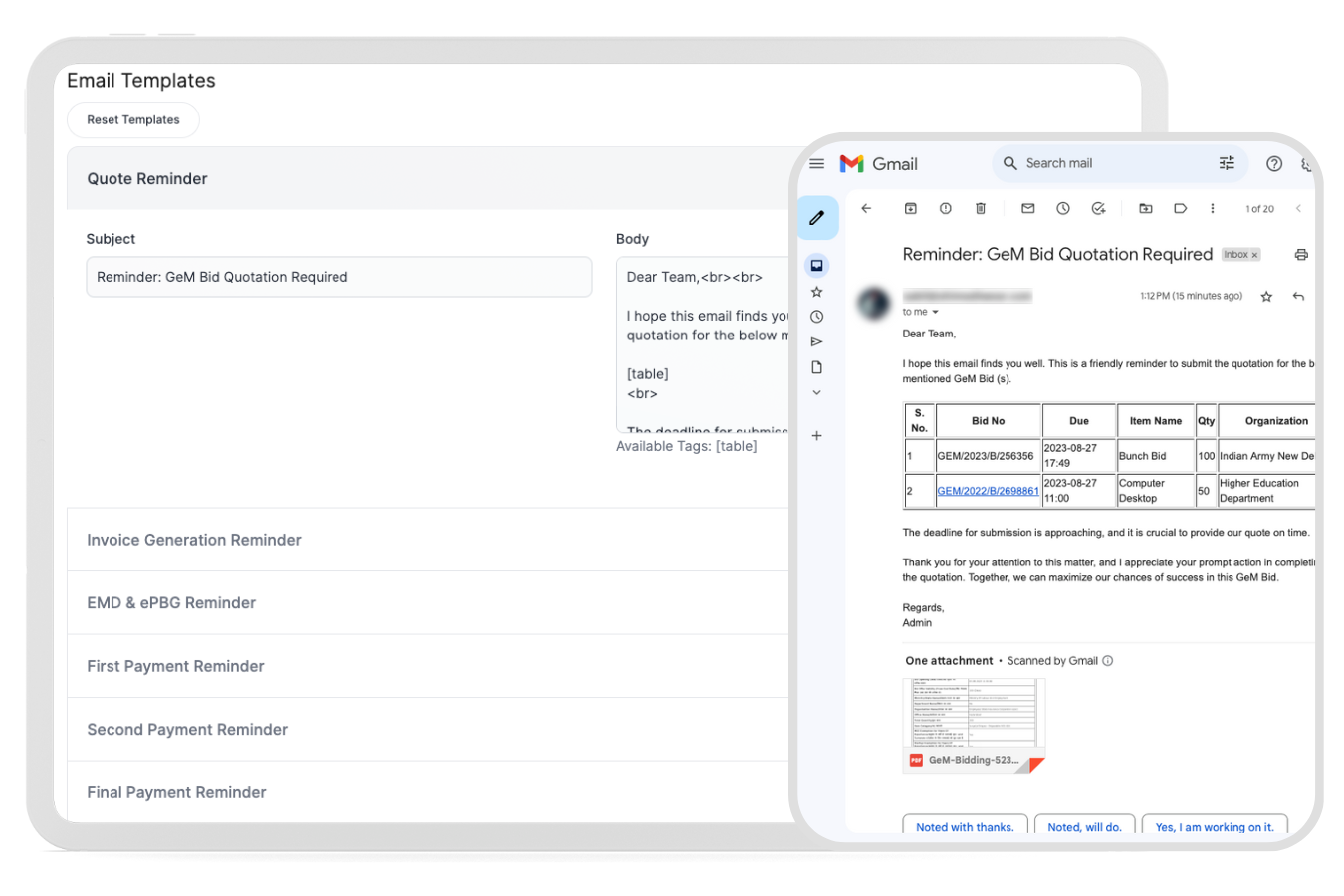Open the Gmail main menu hamburger
The height and width of the screenshot is (896, 1344).
[x=817, y=164]
